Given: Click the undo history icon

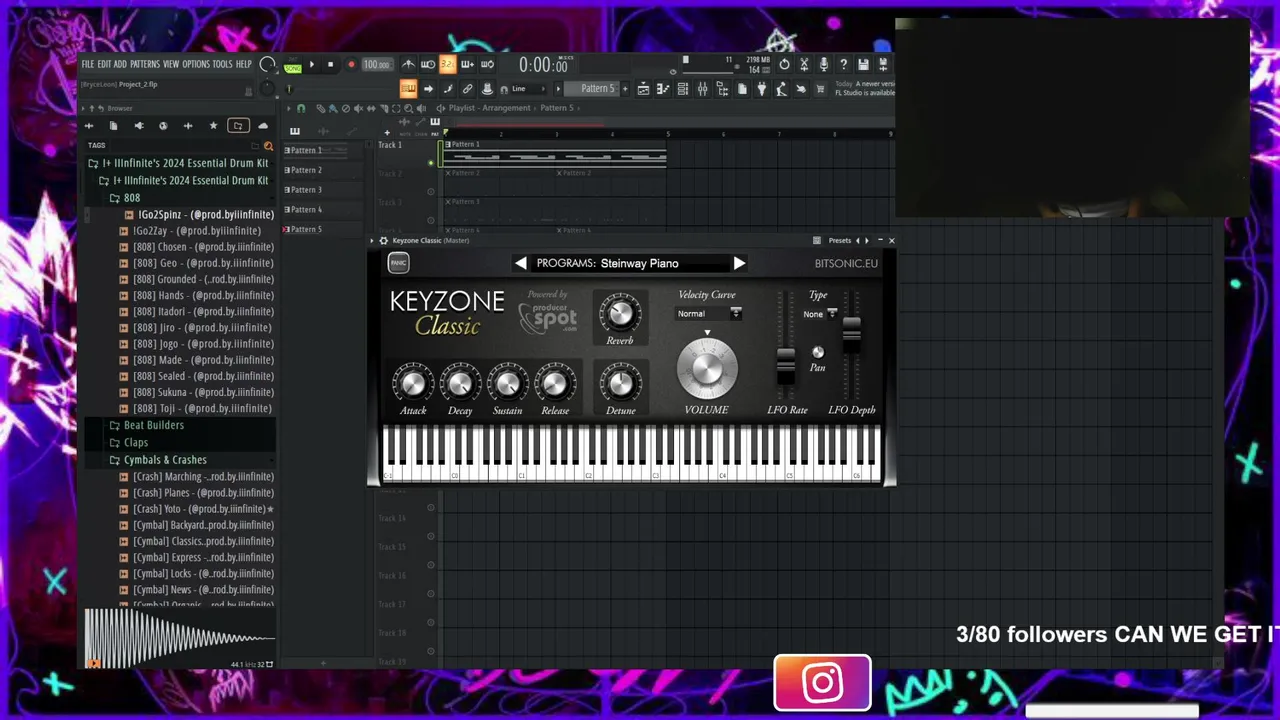Looking at the screenshot, I should (x=784, y=64).
